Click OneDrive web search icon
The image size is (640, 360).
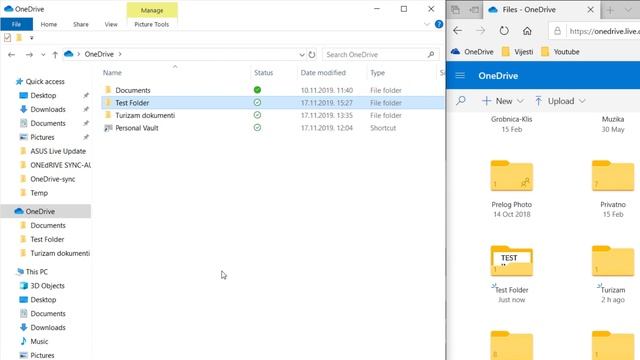[x=461, y=100]
